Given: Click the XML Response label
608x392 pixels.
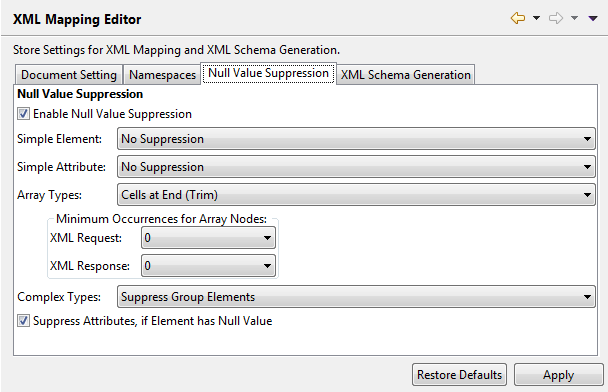Looking at the screenshot, I should pyautogui.click(x=90, y=266).
